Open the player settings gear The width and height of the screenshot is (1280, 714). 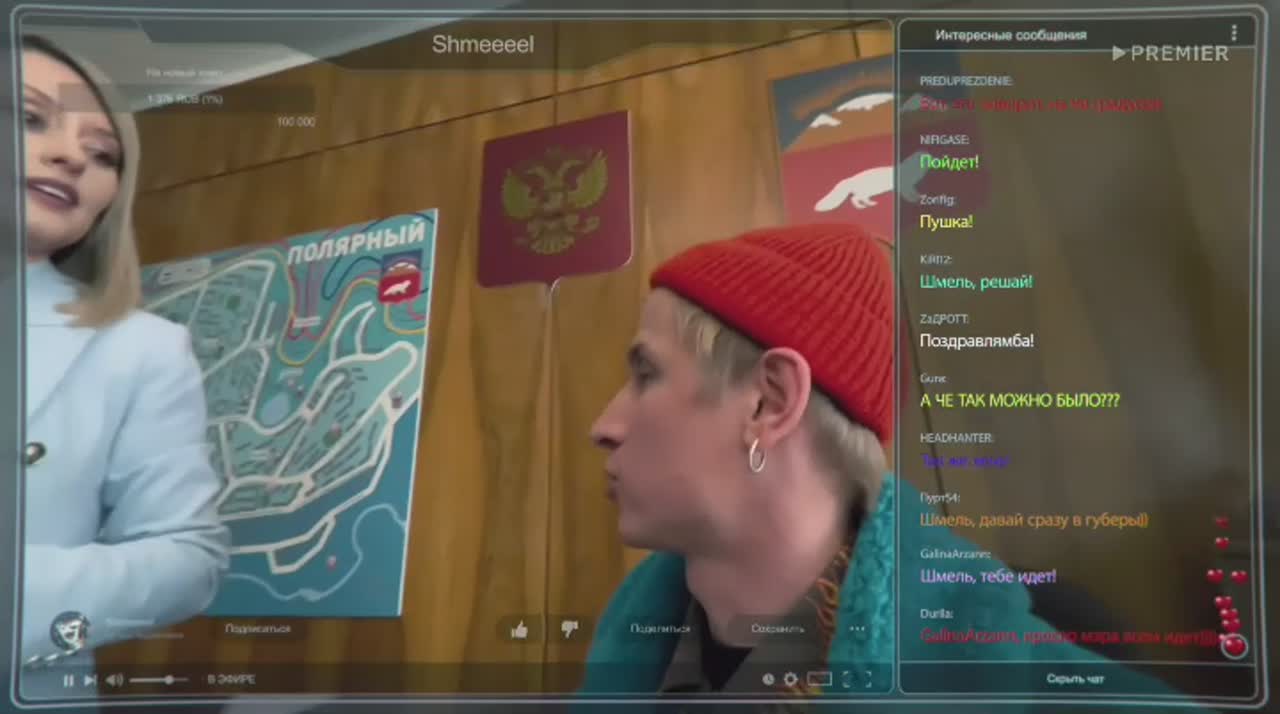coord(790,680)
